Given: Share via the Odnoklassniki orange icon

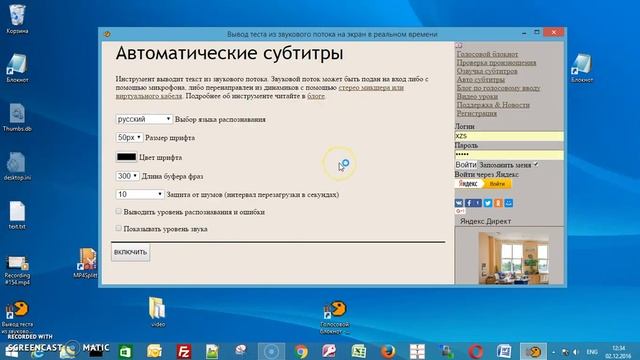Looking at the screenshot, I should tap(498, 203).
